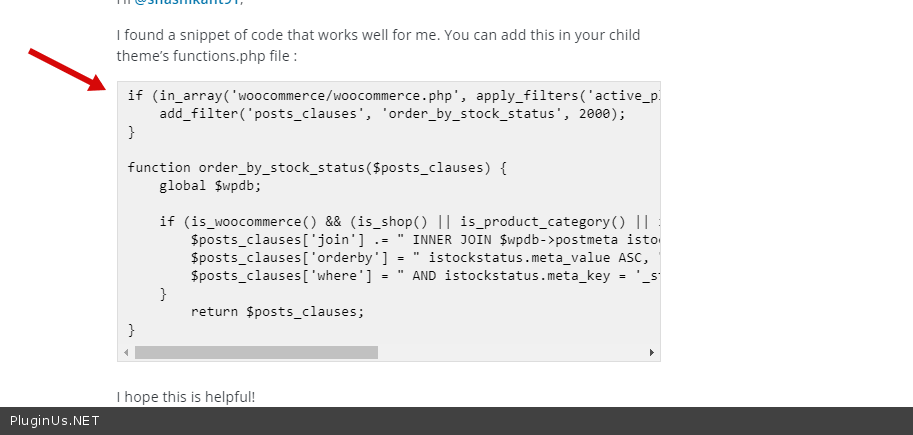Click the empty scrollbar track right of thumb
Image resolution: width=913 pixels, height=435 pixels.
(x=510, y=353)
